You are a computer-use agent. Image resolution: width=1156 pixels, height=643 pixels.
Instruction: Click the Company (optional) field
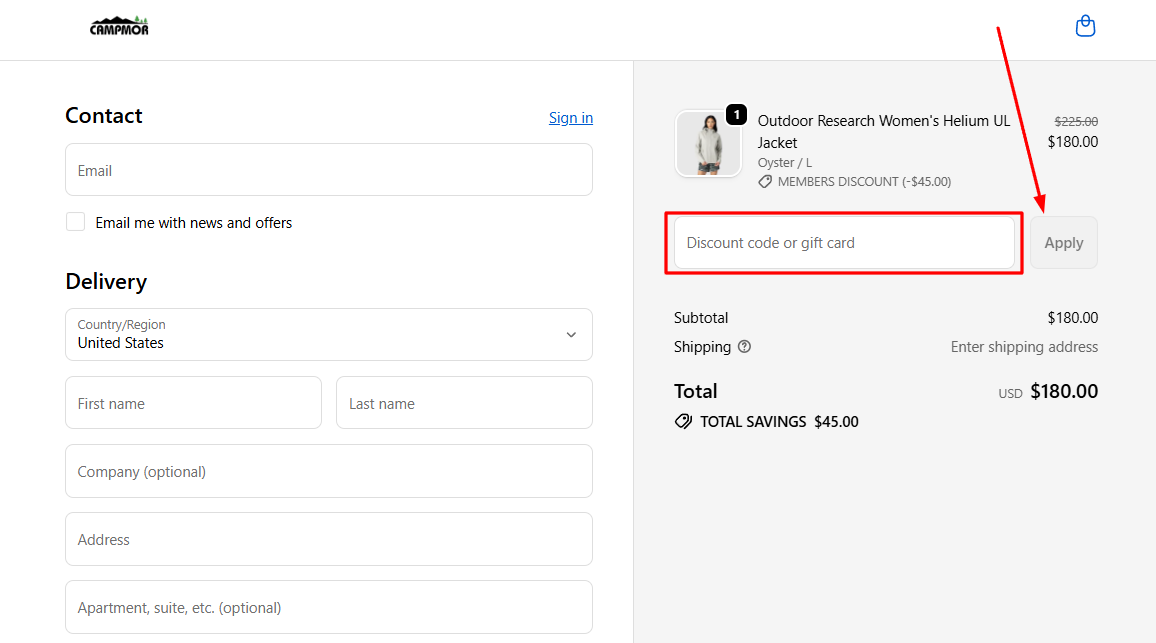329,471
